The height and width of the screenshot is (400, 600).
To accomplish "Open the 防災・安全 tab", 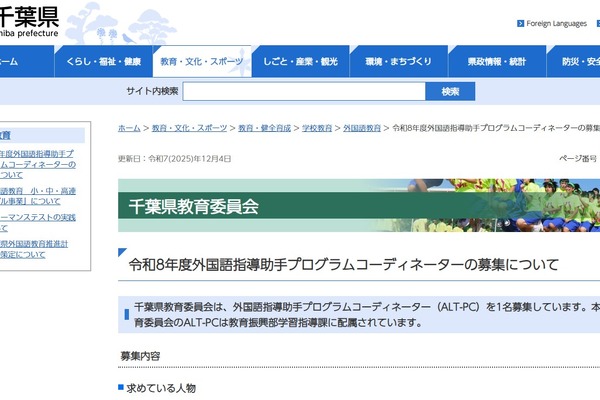I will (574, 61).
